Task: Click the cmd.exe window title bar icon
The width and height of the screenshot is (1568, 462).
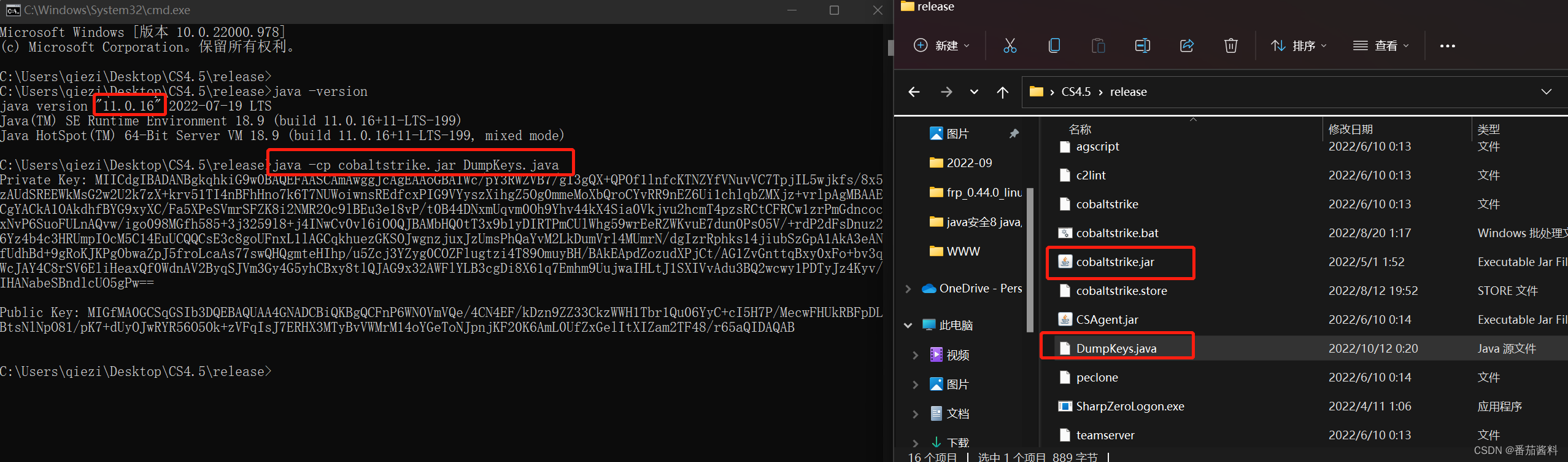Action: [x=13, y=10]
